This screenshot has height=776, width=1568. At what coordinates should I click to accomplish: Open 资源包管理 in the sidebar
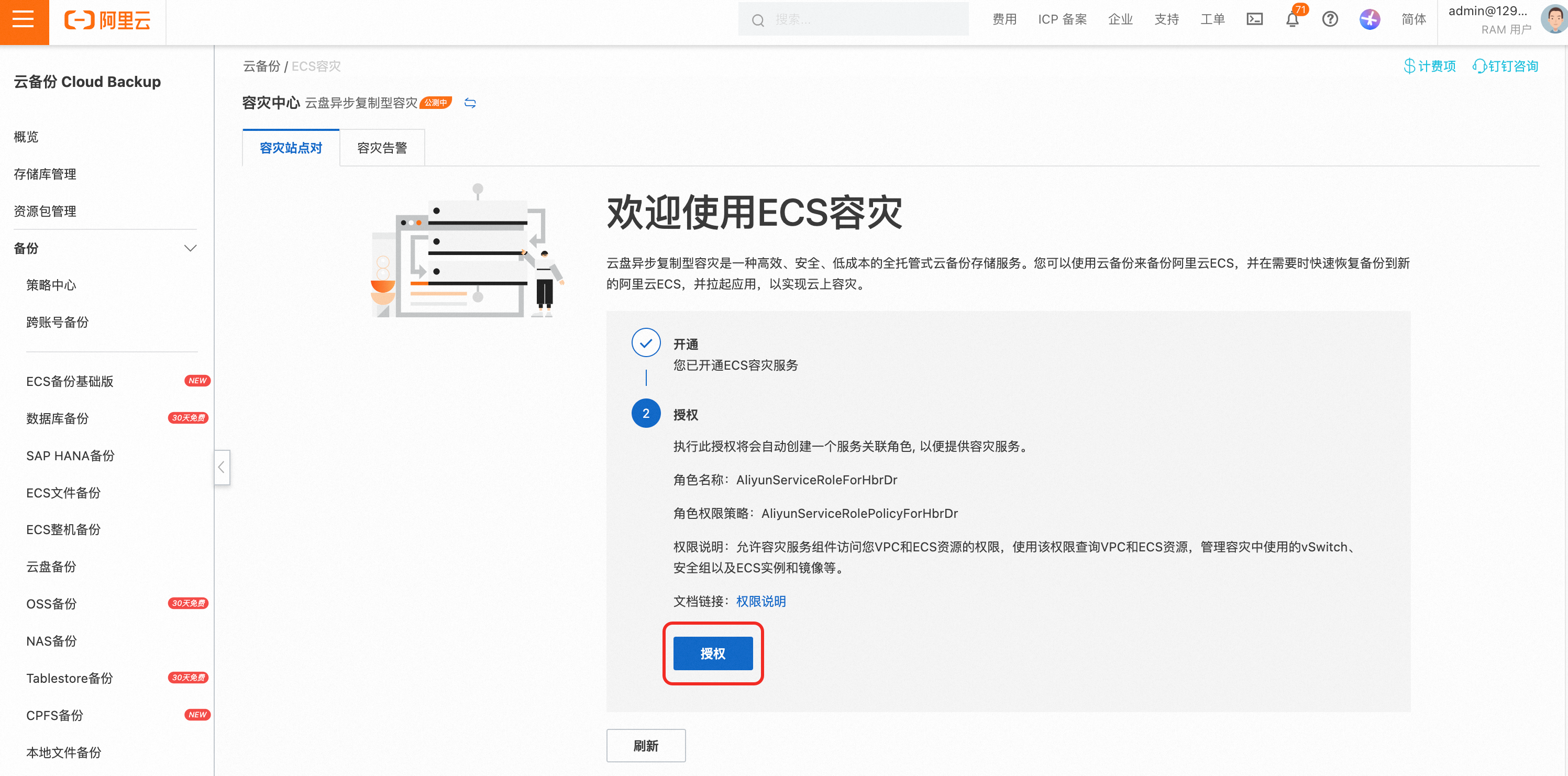[45, 211]
